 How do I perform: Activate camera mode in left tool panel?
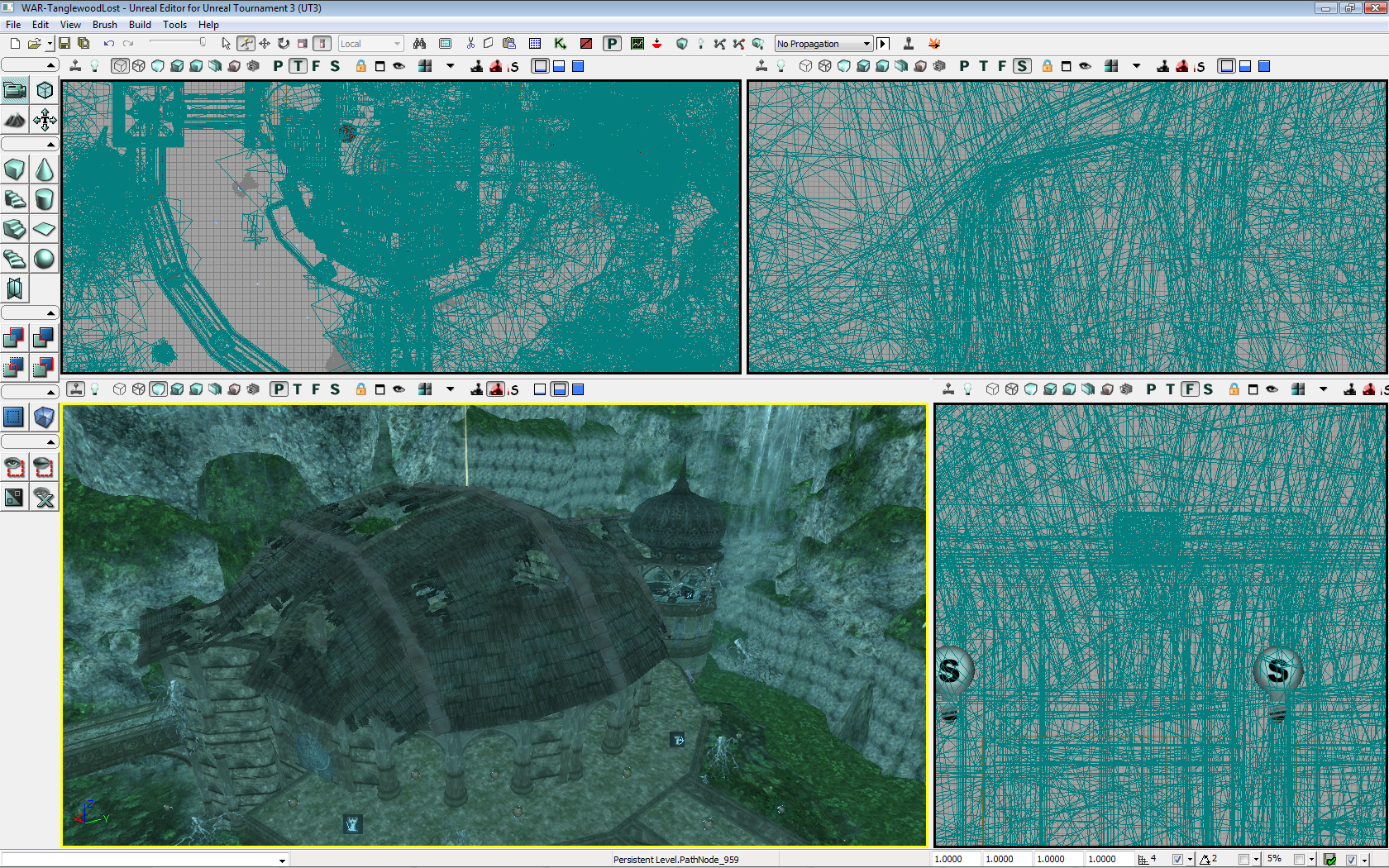[x=15, y=91]
